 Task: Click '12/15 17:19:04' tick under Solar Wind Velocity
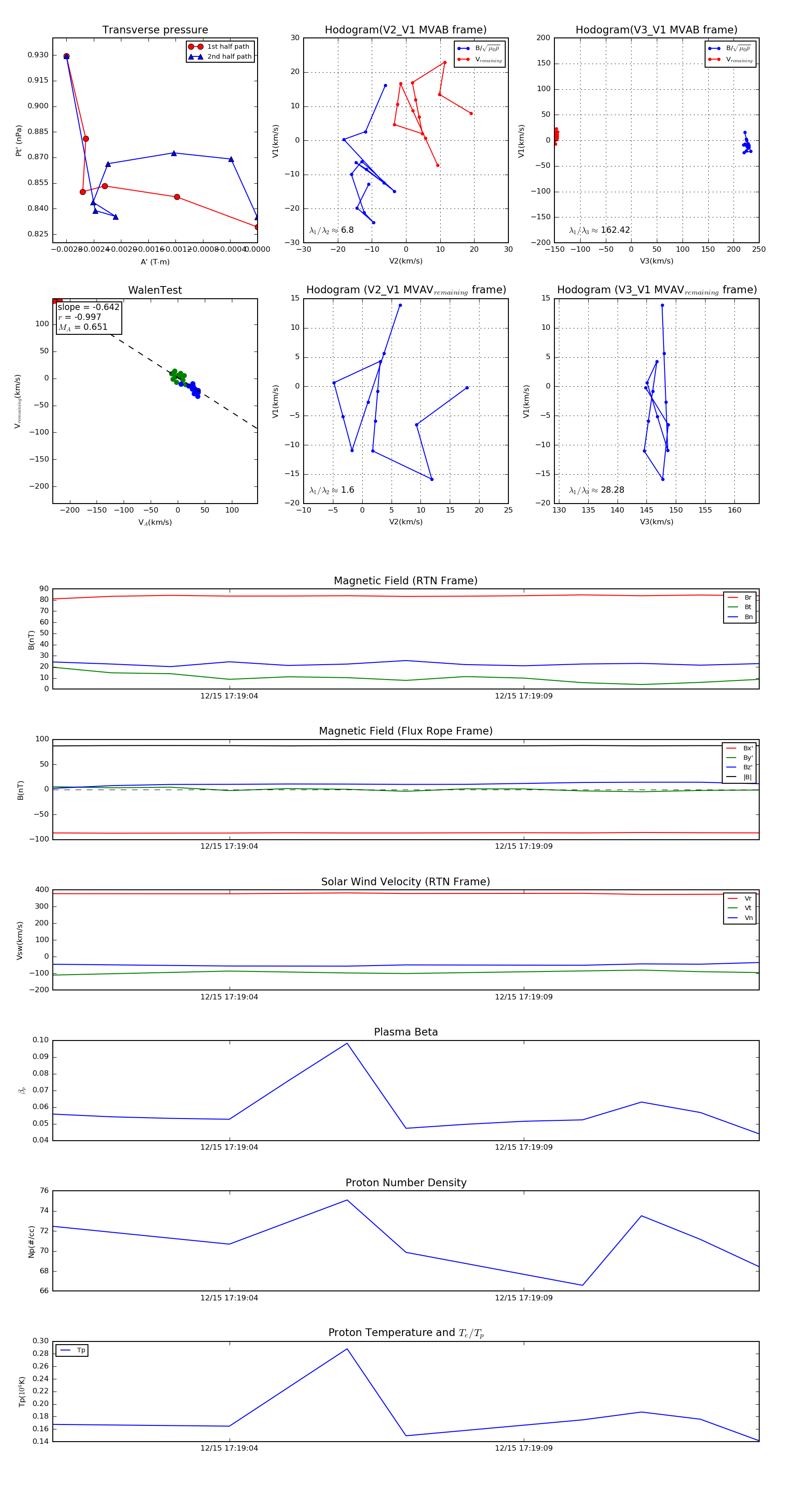[230, 997]
